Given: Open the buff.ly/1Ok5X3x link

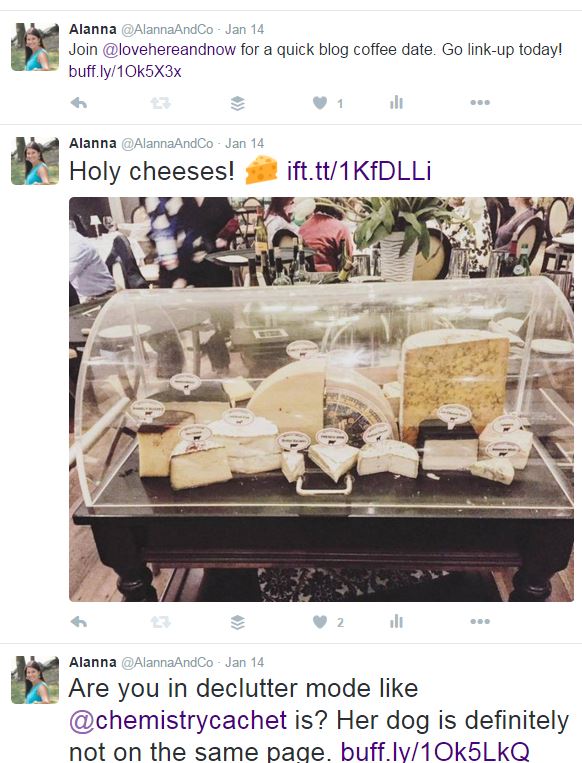Looking at the screenshot, I should [x=125, y=72].
